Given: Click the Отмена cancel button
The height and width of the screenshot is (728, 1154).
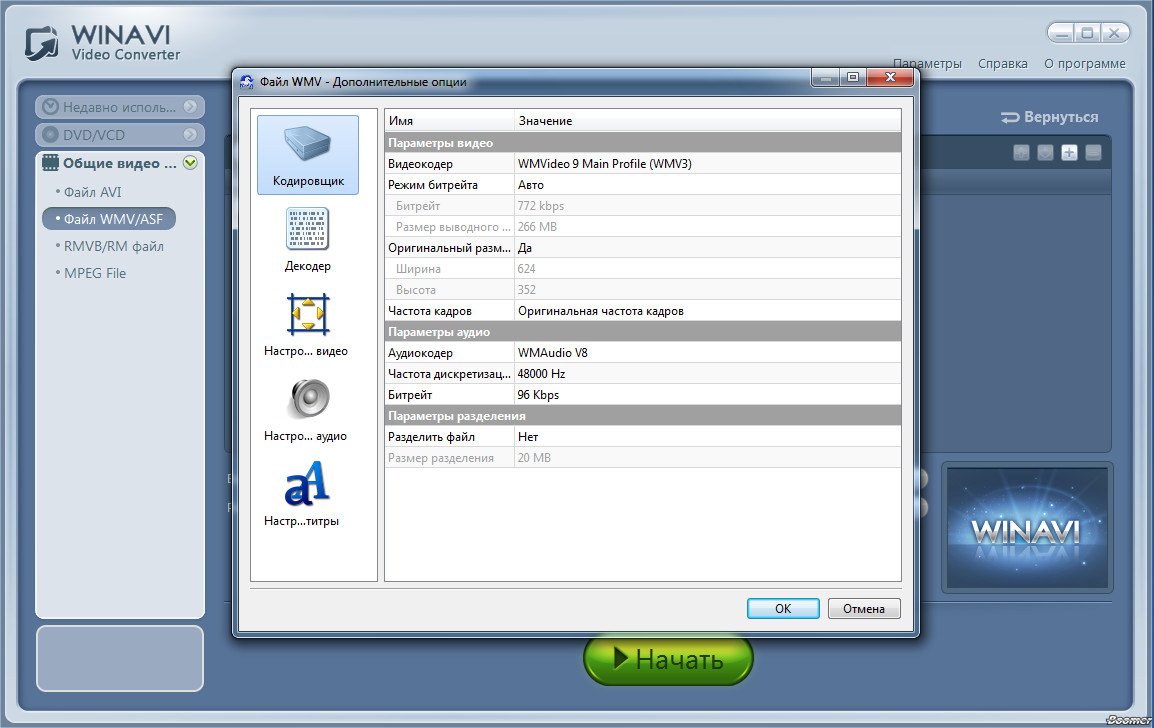Looking at the screenshot, I should point(864,609).
